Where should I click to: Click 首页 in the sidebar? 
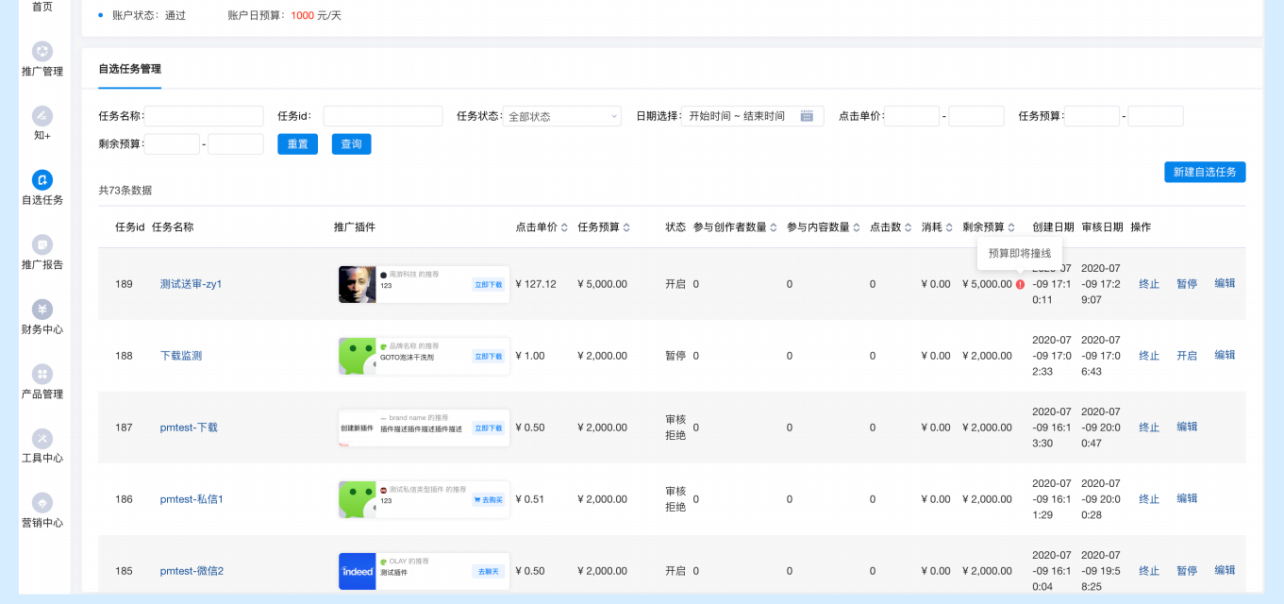coord(42,7)
